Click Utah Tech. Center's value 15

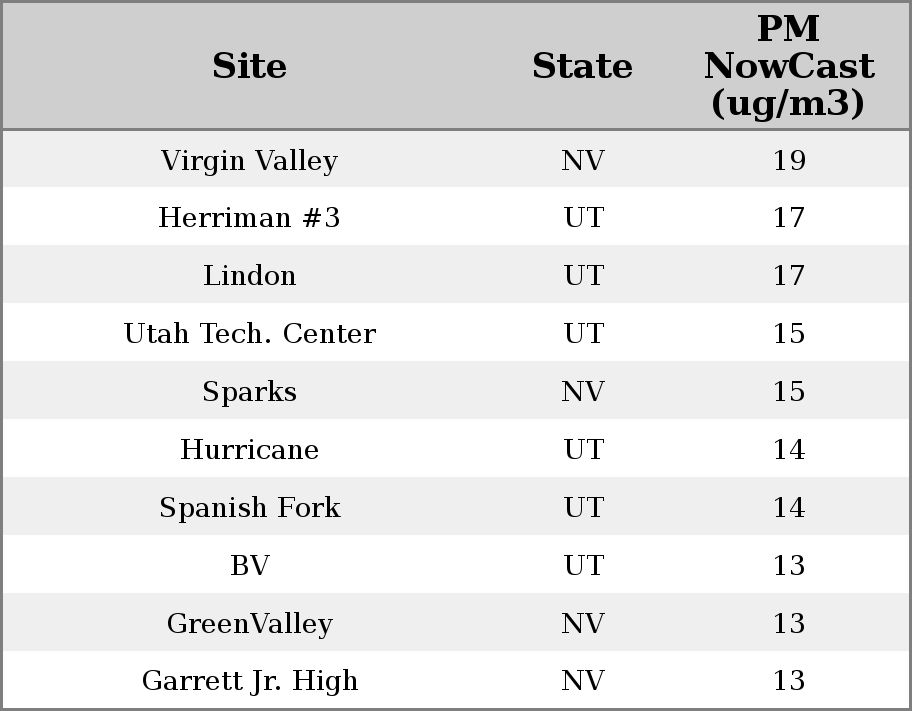(x=789, y=334)
